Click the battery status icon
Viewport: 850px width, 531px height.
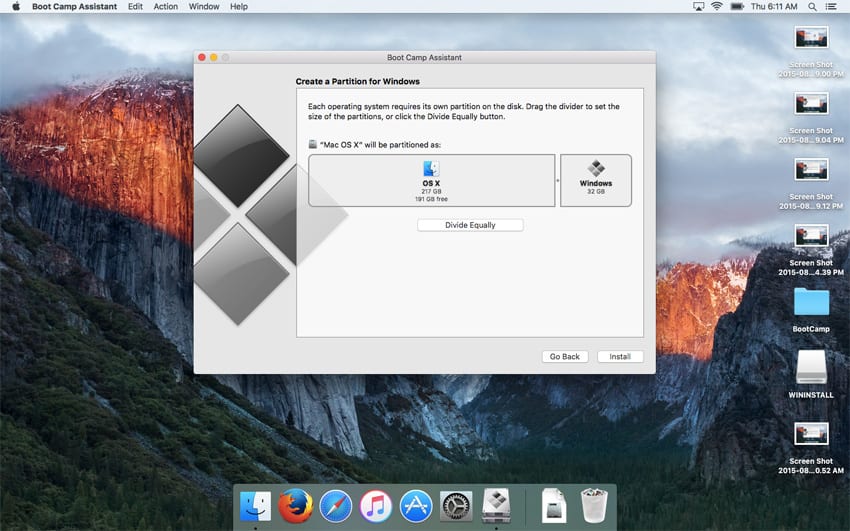(x=737, y=7)
